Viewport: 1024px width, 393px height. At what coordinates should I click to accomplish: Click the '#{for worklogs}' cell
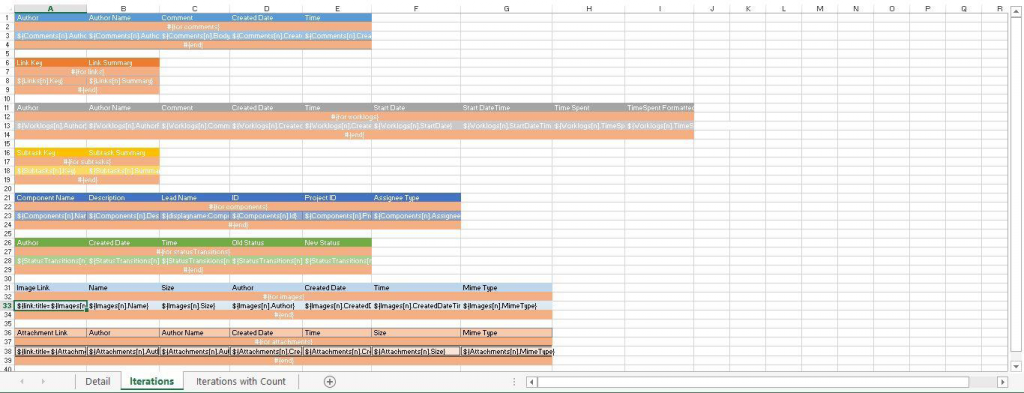(x=354, y=116)
